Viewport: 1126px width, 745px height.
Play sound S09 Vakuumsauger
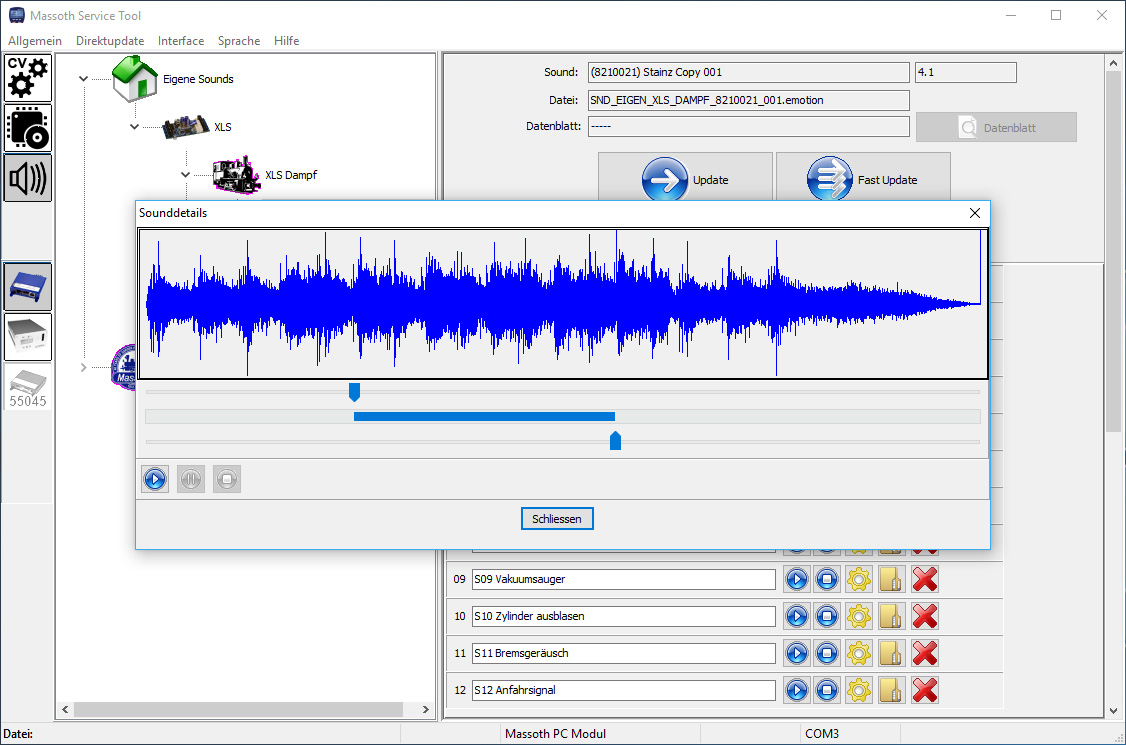(x=796, y=579)
